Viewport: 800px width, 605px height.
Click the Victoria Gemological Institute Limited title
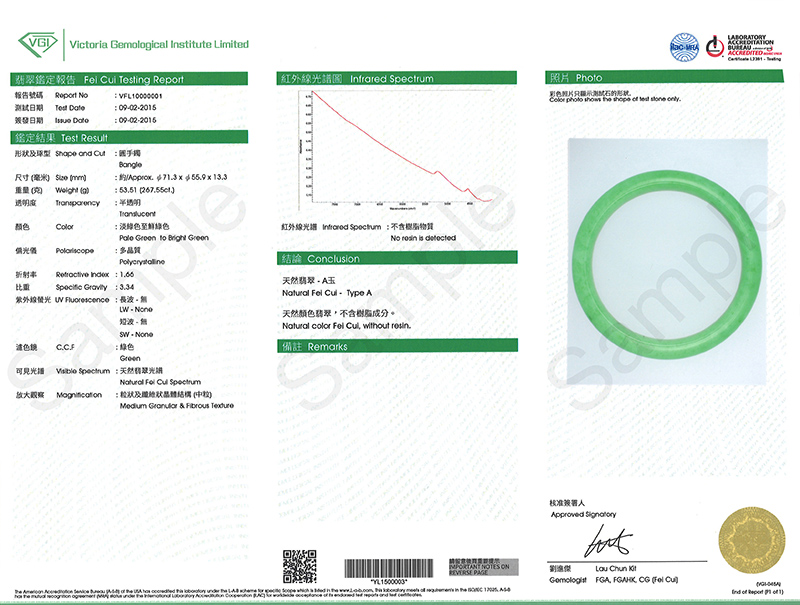point(158,45)
